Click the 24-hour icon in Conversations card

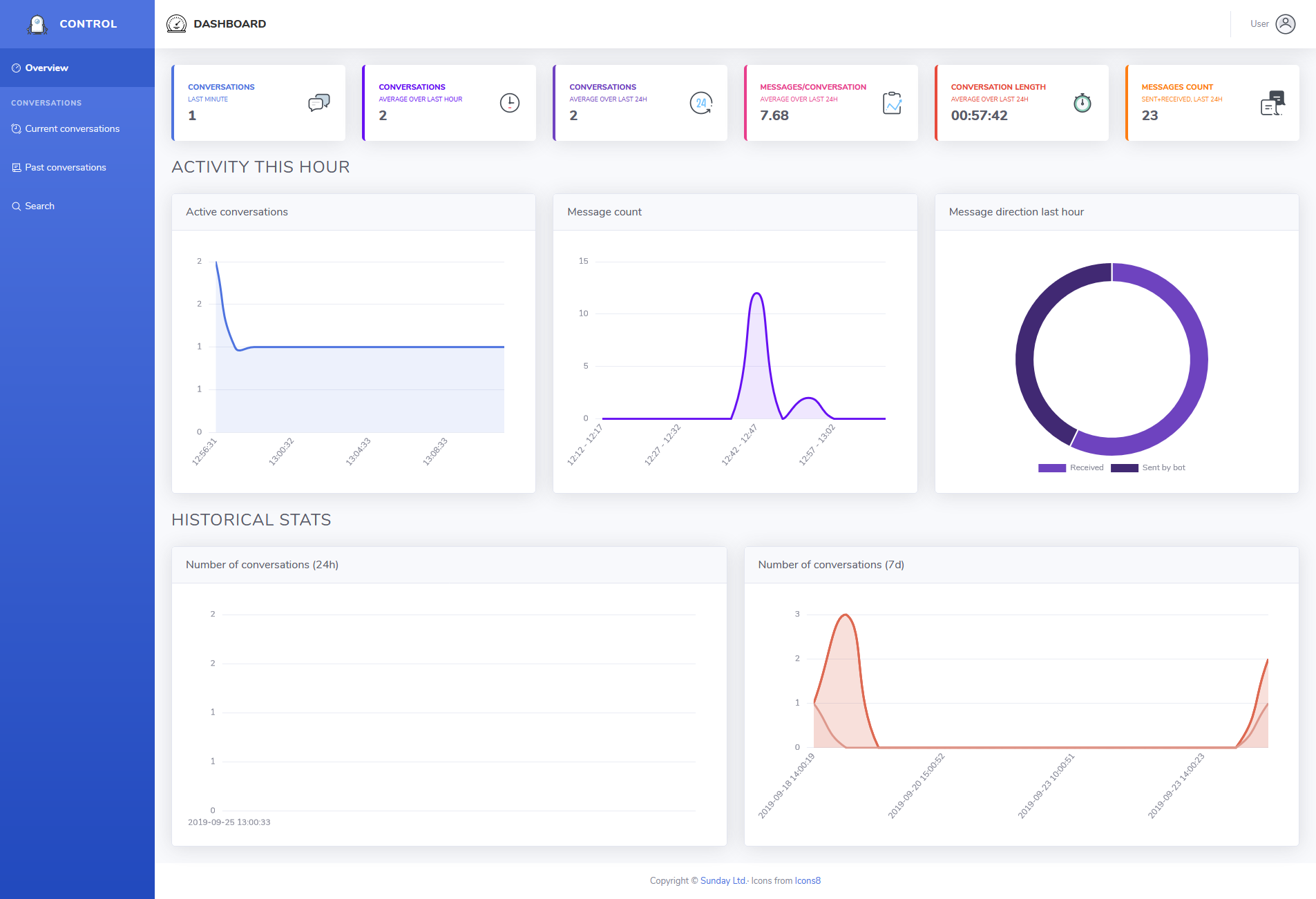[x=700, y=103]
